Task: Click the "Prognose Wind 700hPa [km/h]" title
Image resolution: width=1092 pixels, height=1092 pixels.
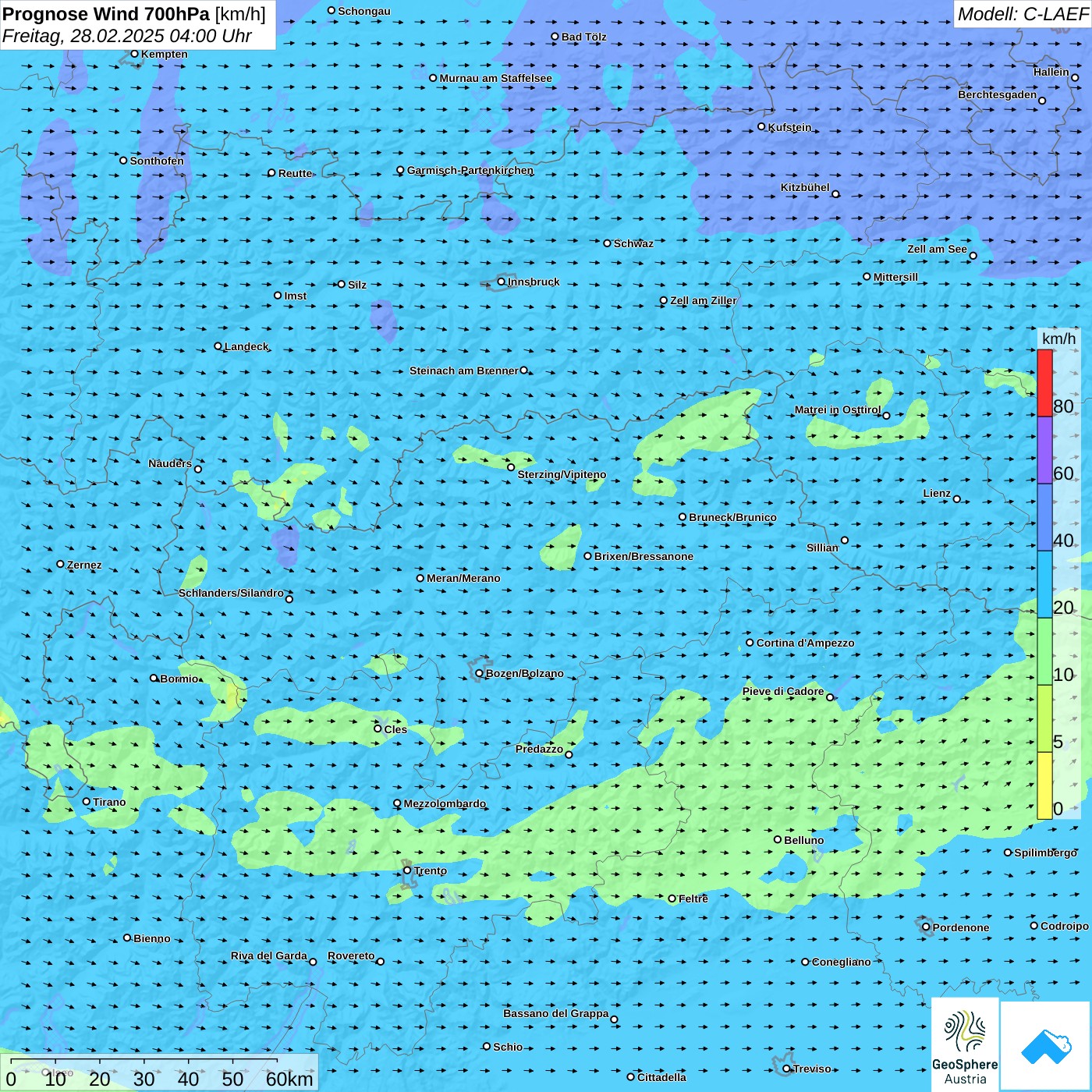Action: tap(134, 14)
